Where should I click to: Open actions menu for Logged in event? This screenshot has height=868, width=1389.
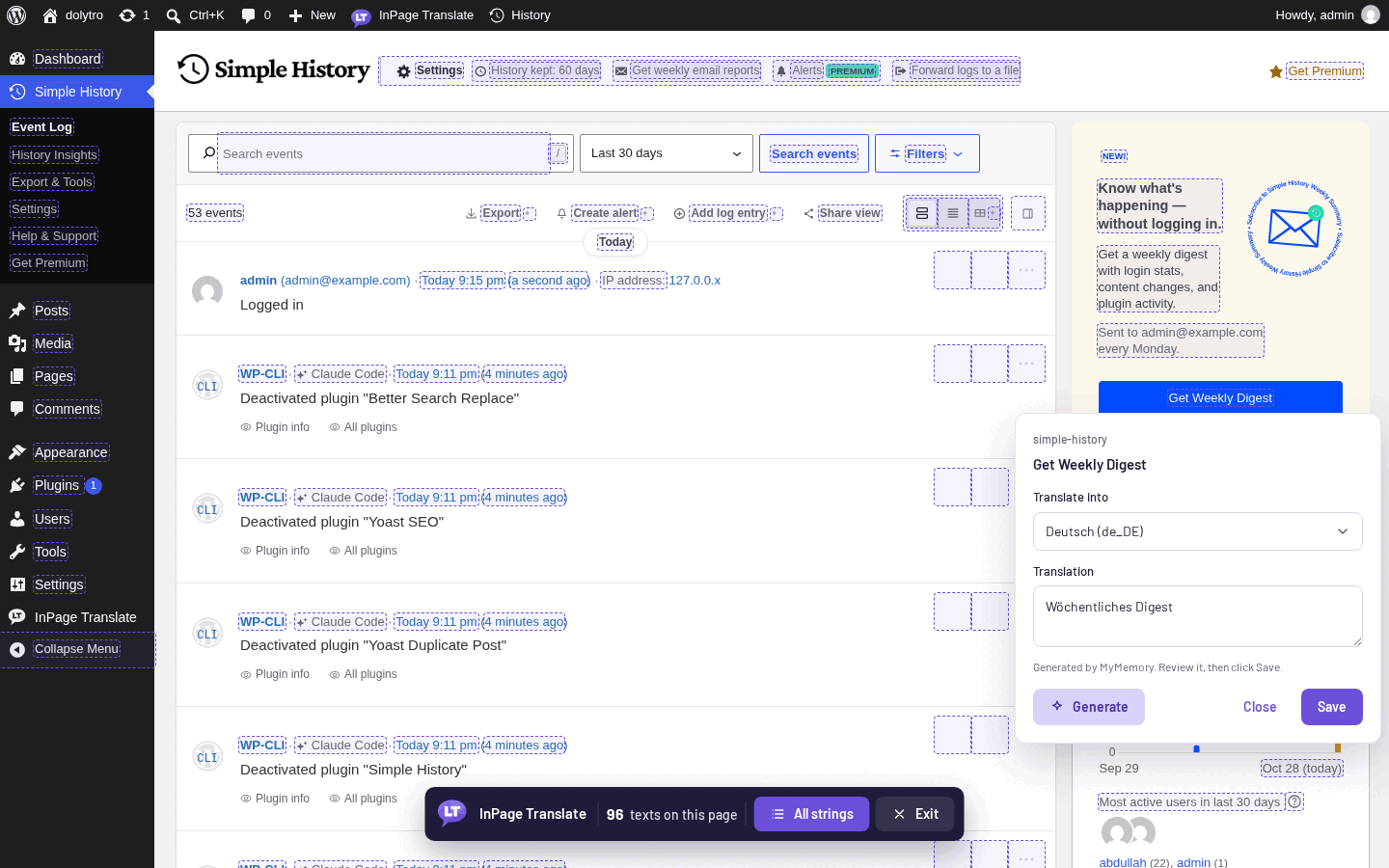point(1026,270)
